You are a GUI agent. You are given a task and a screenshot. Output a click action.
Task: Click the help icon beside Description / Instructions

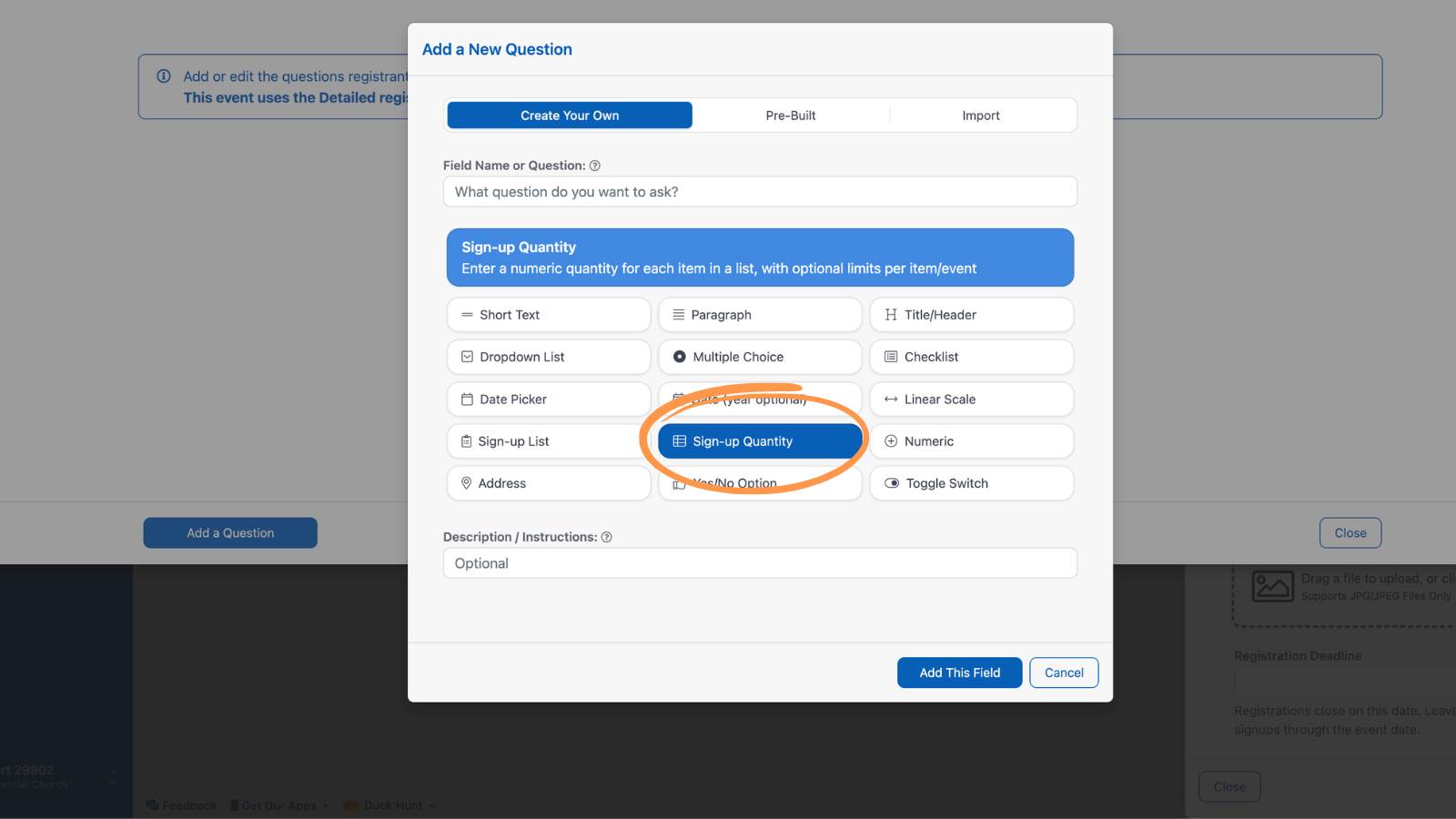(x=607, y=538)
